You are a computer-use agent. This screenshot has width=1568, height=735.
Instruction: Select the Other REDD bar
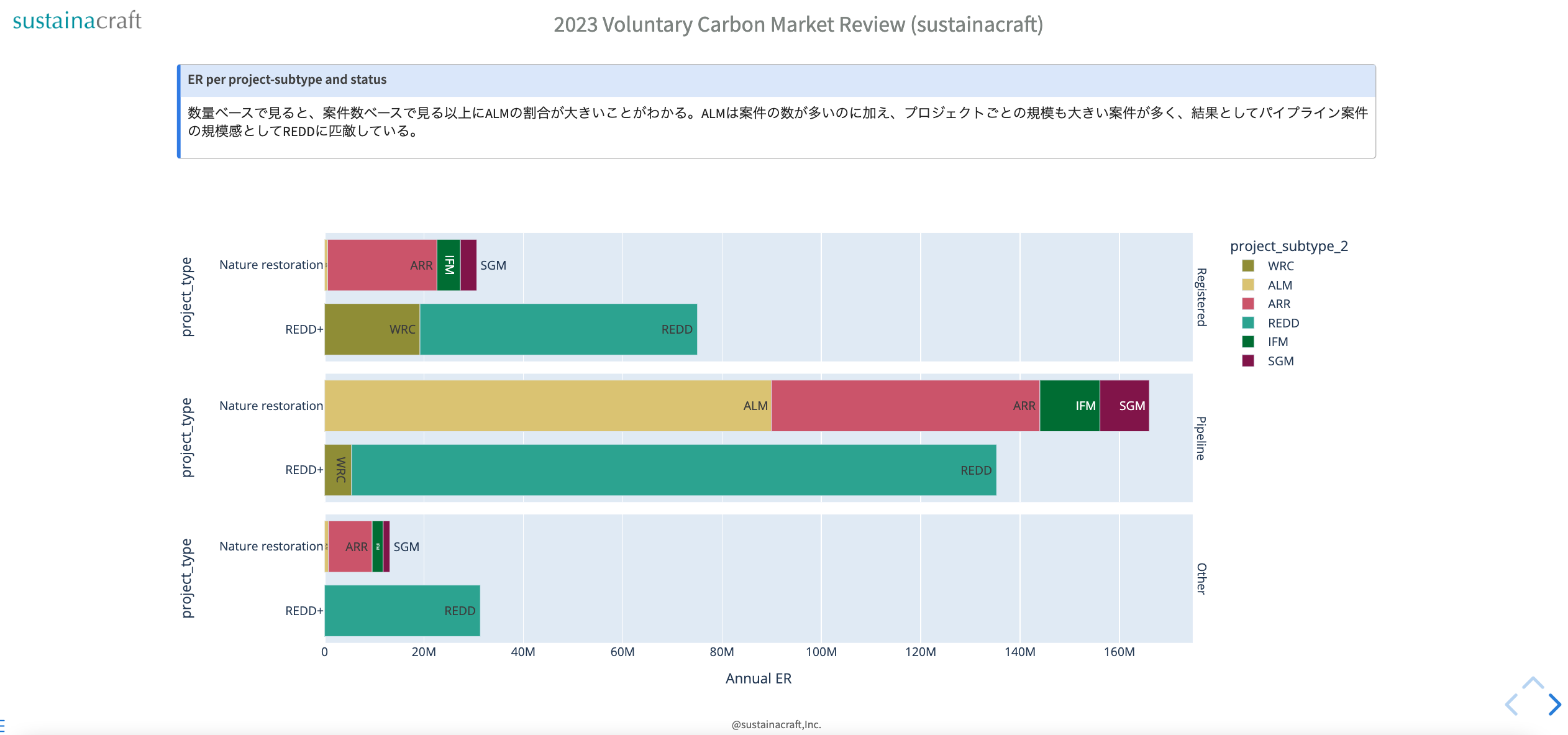(401, 611)
